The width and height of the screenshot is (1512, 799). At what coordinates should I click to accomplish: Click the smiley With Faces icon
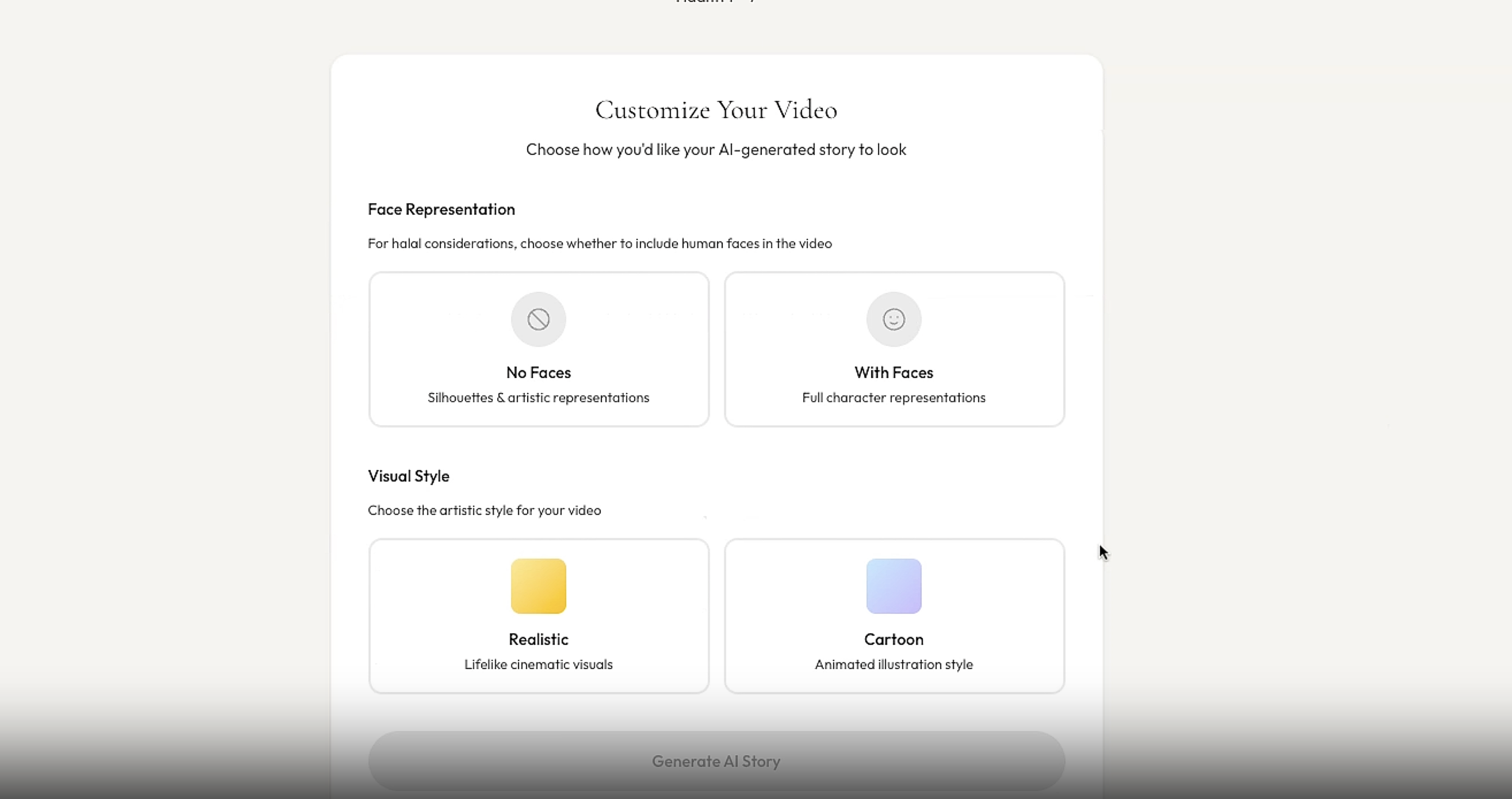pos(894,320)
